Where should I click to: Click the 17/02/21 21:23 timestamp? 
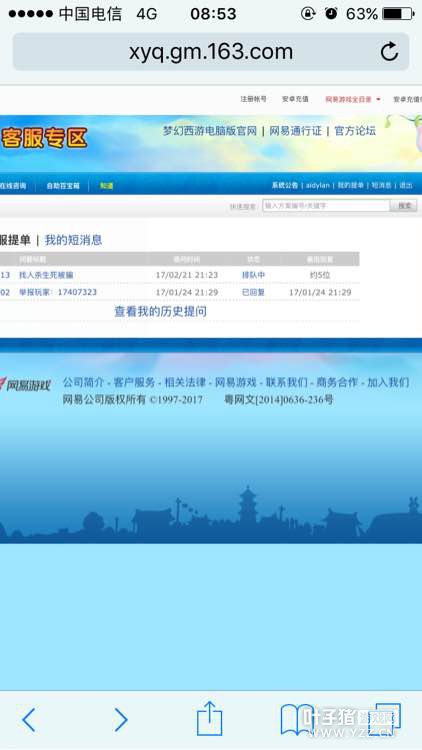187,275
